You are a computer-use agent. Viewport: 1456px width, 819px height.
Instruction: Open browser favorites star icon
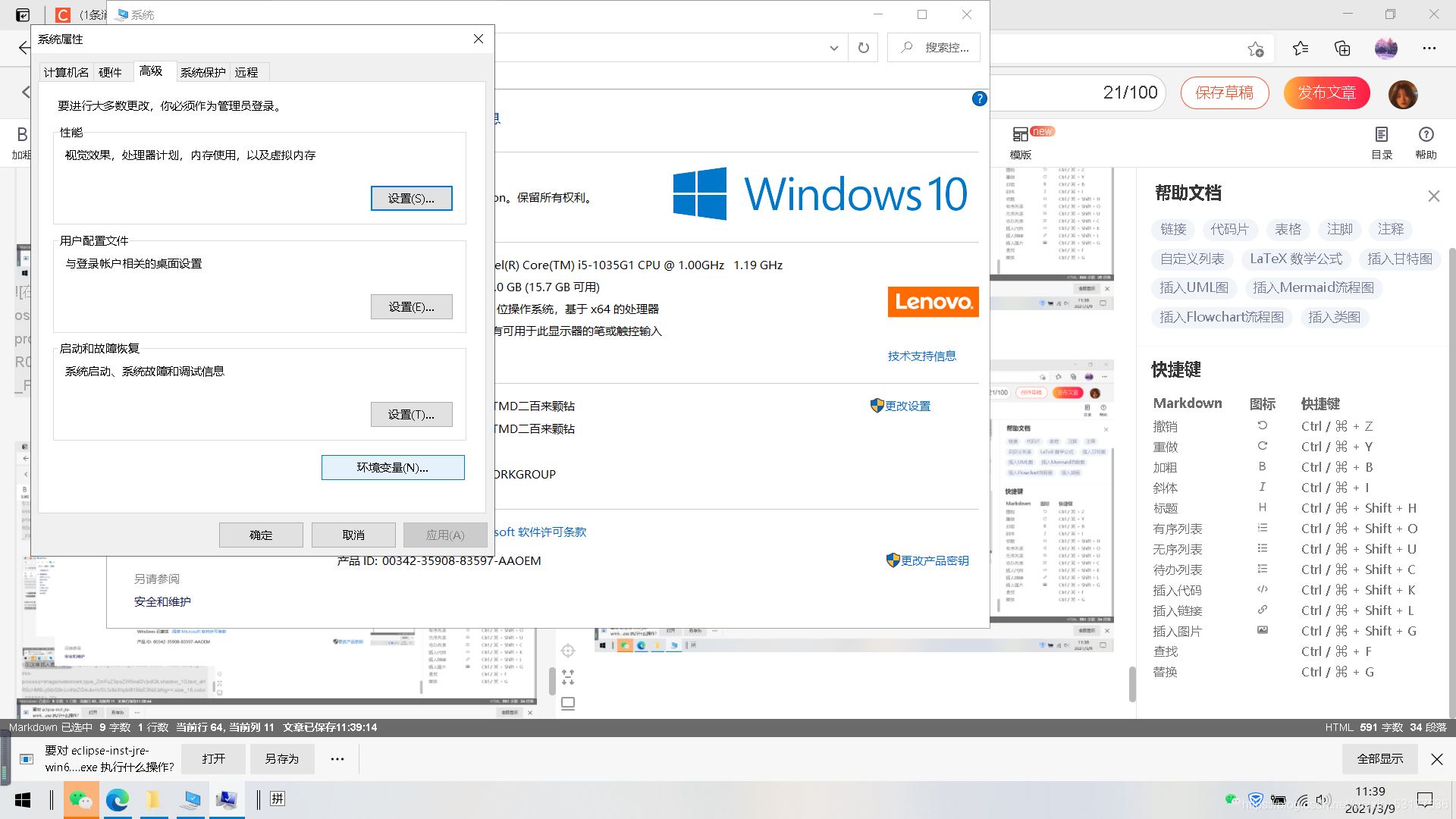click(1301, 49)
